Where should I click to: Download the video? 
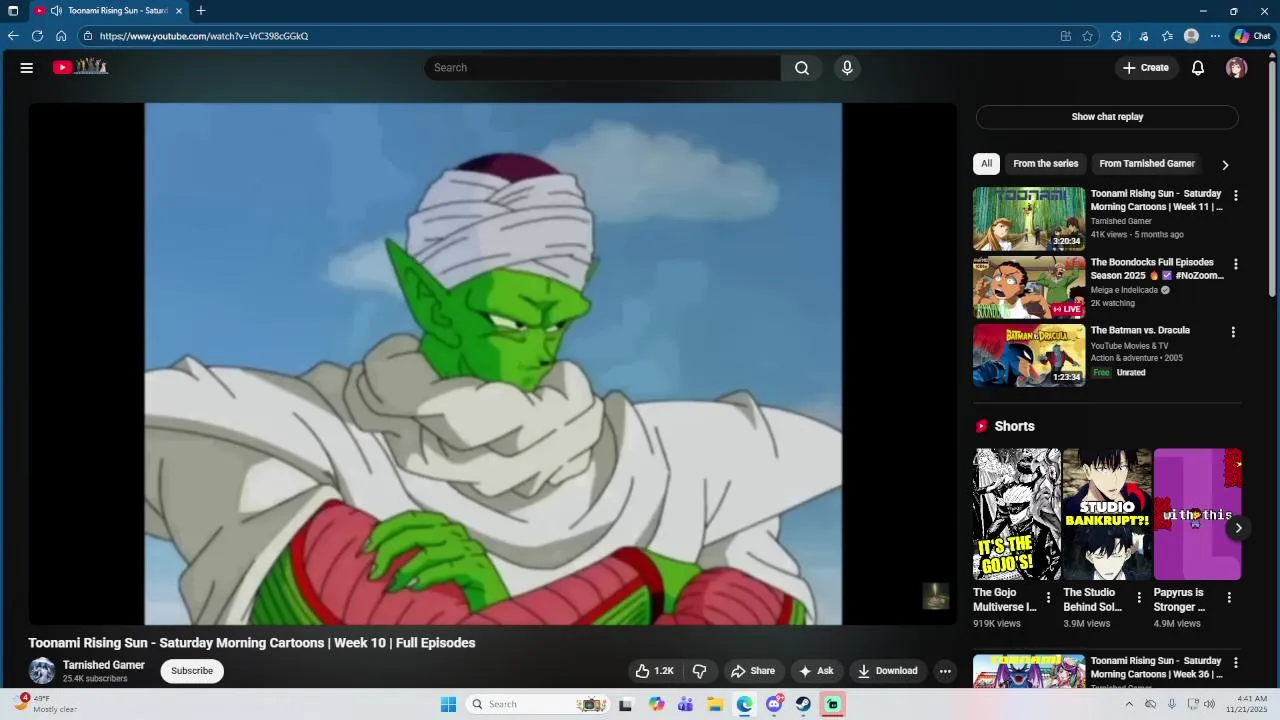888,671
